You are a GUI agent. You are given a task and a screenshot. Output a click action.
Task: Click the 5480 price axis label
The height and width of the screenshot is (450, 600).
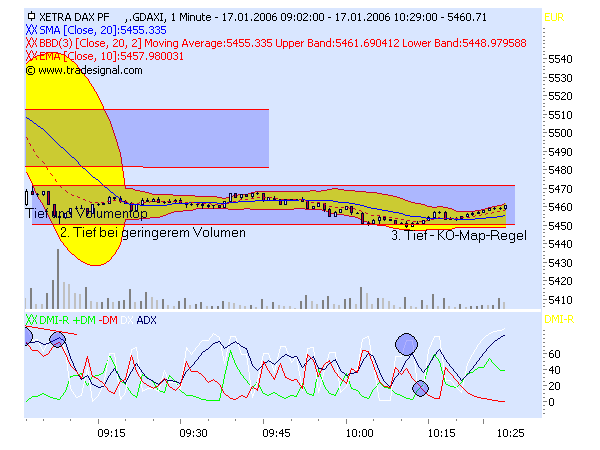(x=560, y=170)
